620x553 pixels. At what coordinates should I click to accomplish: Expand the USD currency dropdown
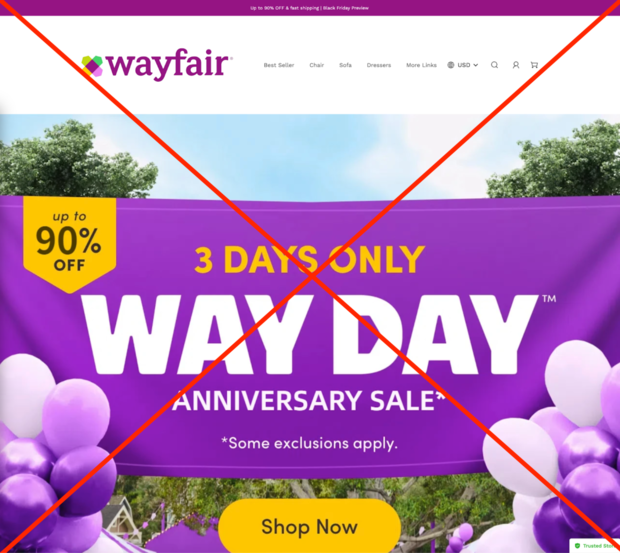[x=463, y=65]
